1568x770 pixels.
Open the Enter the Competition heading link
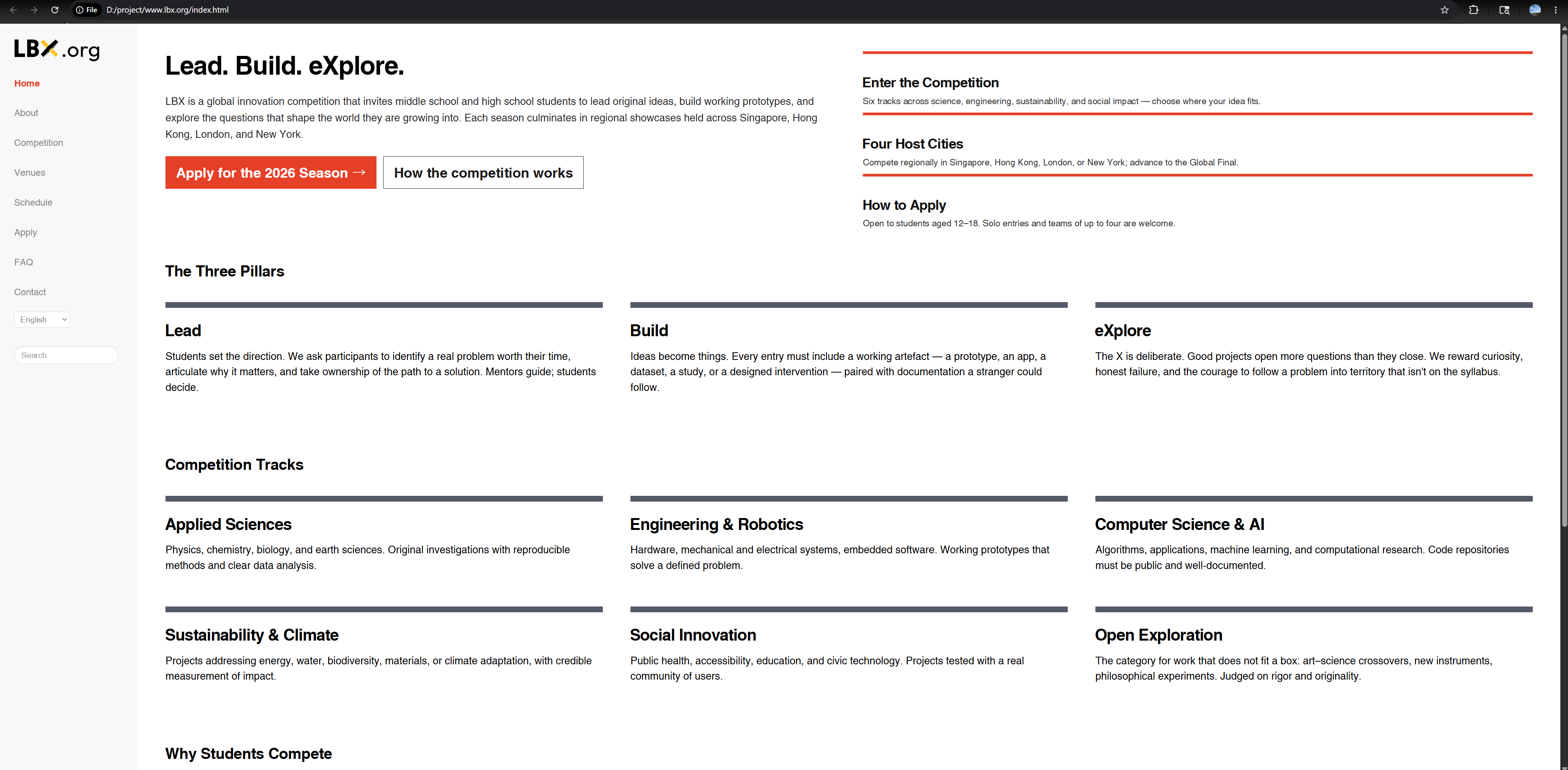(930, 82)
